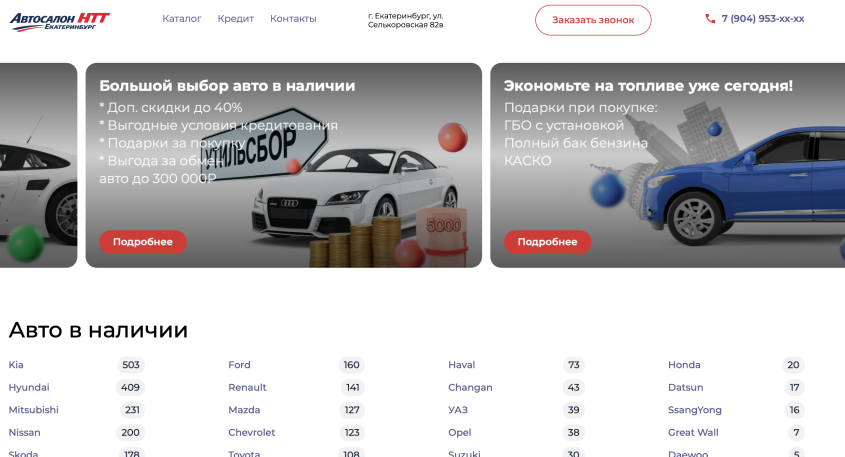Click the 409 count badge for Hyundai

pyautogui.click(x=130, y=387)
